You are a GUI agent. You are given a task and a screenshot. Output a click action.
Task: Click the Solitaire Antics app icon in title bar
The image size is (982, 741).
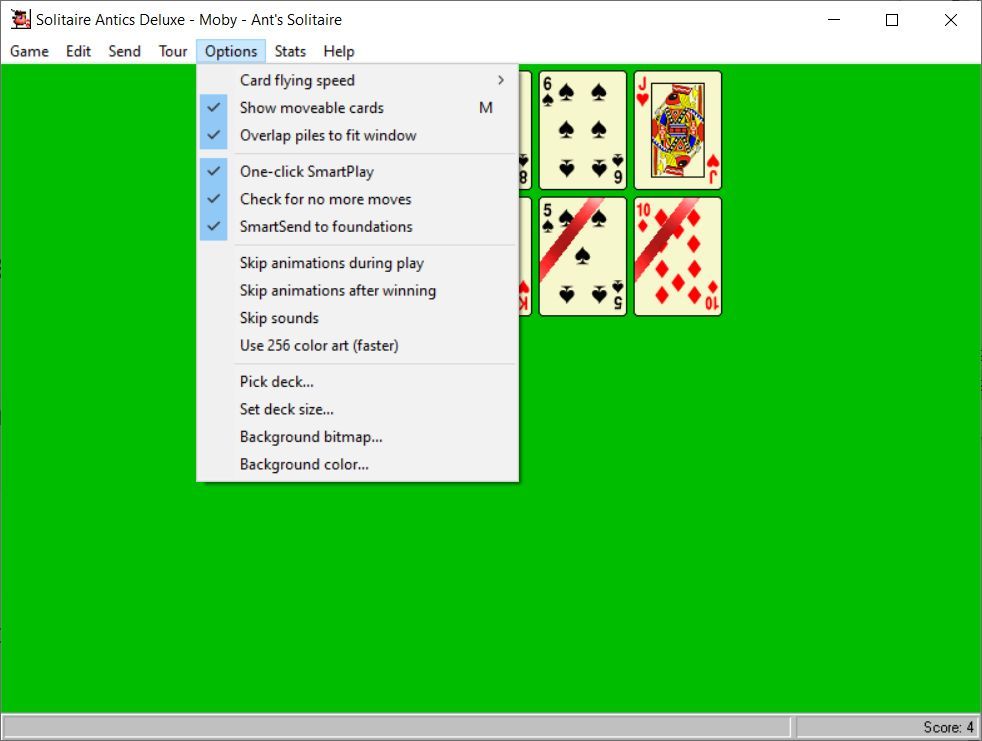20,20
